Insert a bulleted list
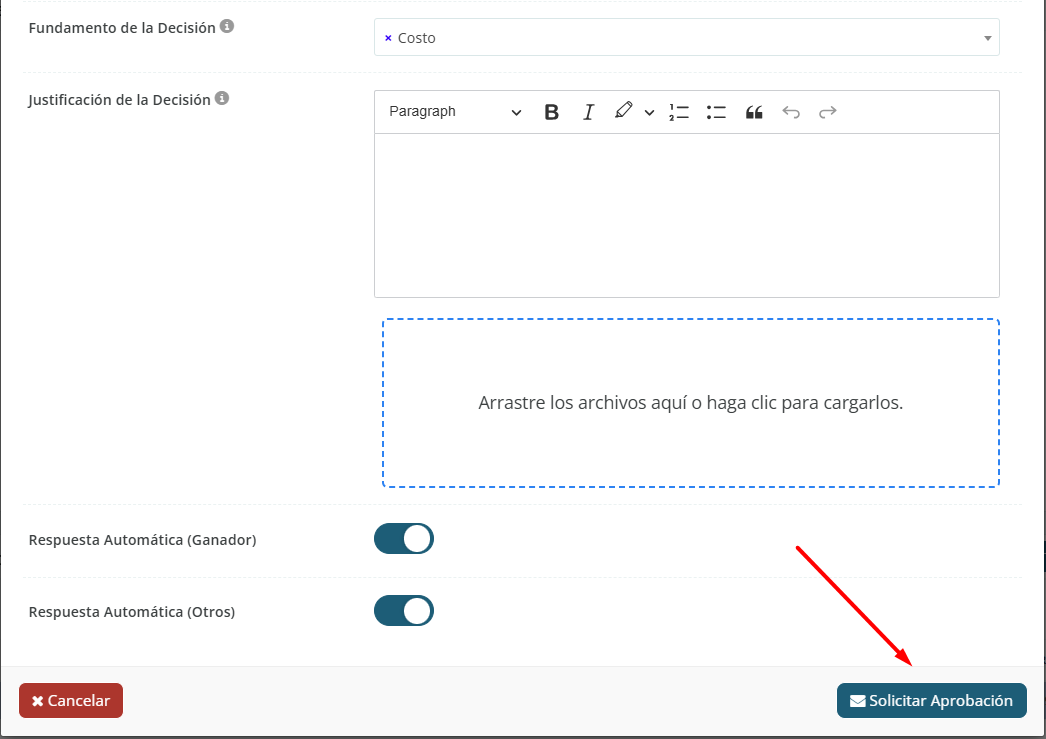This screenshot has width=1046, height=739. (716, 112)
